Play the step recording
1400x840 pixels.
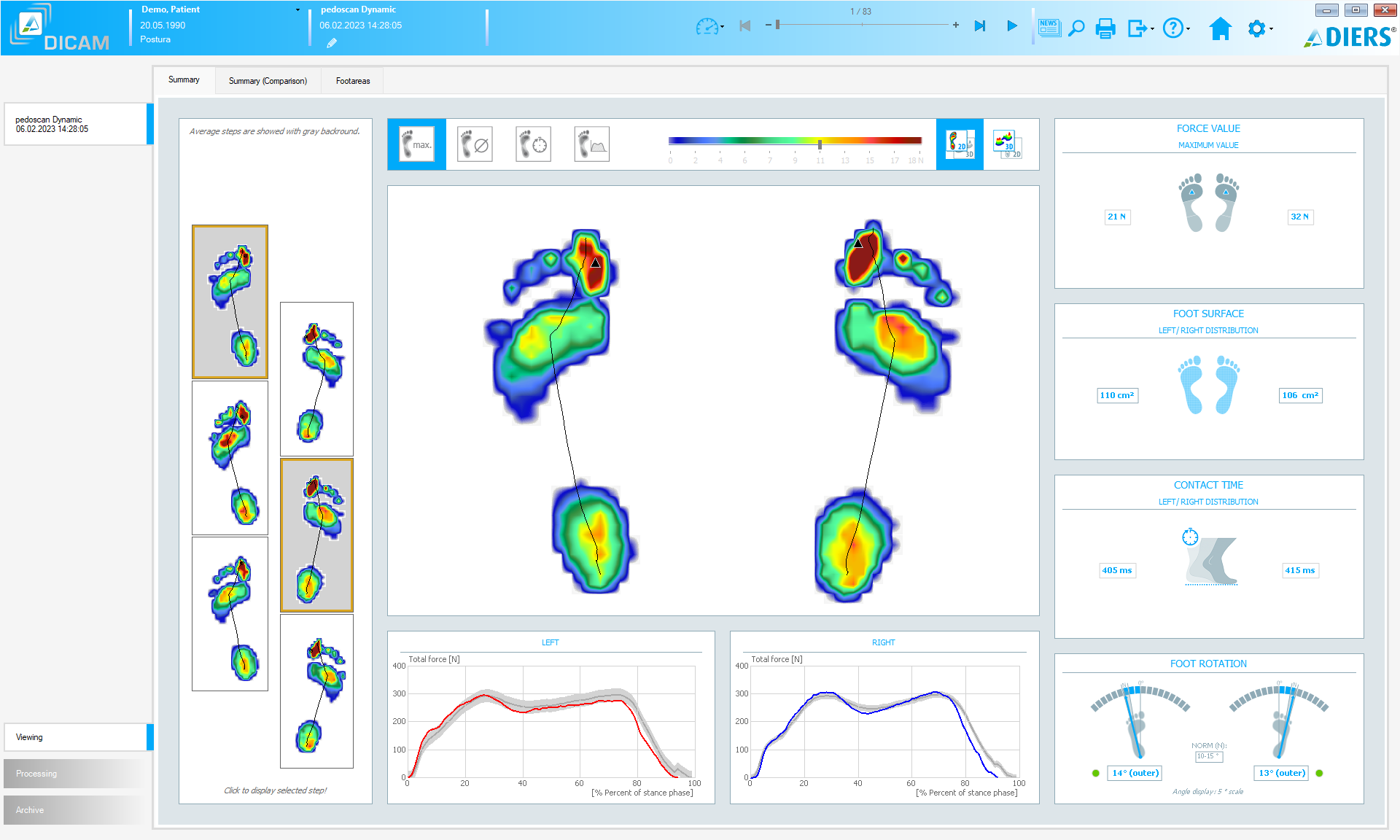(1011, 26)
